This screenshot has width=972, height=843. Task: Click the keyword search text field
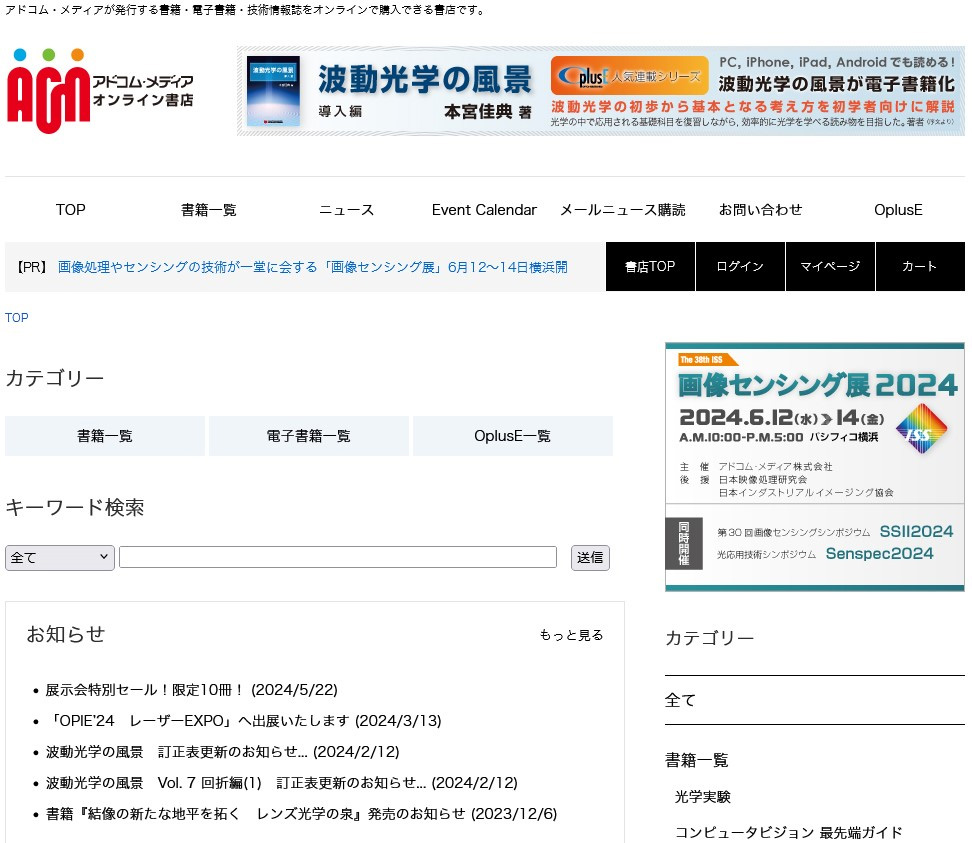(337, 557)
